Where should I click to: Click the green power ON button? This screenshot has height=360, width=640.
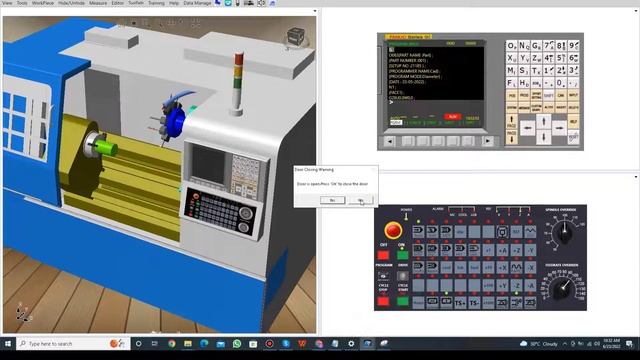402,256
